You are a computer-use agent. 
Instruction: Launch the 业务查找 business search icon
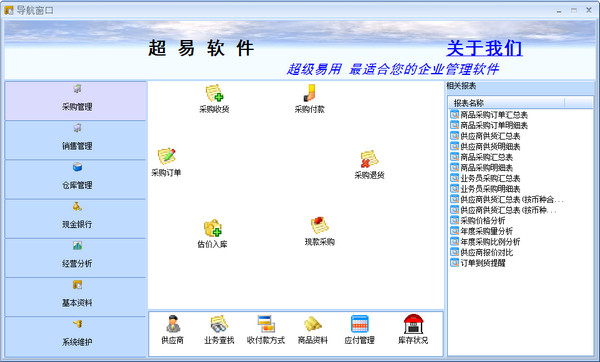coord(219,329)
